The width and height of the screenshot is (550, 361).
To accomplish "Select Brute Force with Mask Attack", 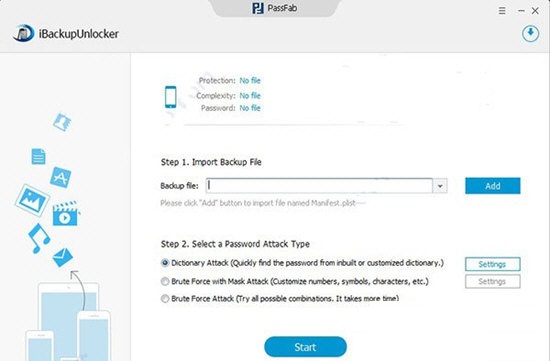I will [x=165, y=281].
